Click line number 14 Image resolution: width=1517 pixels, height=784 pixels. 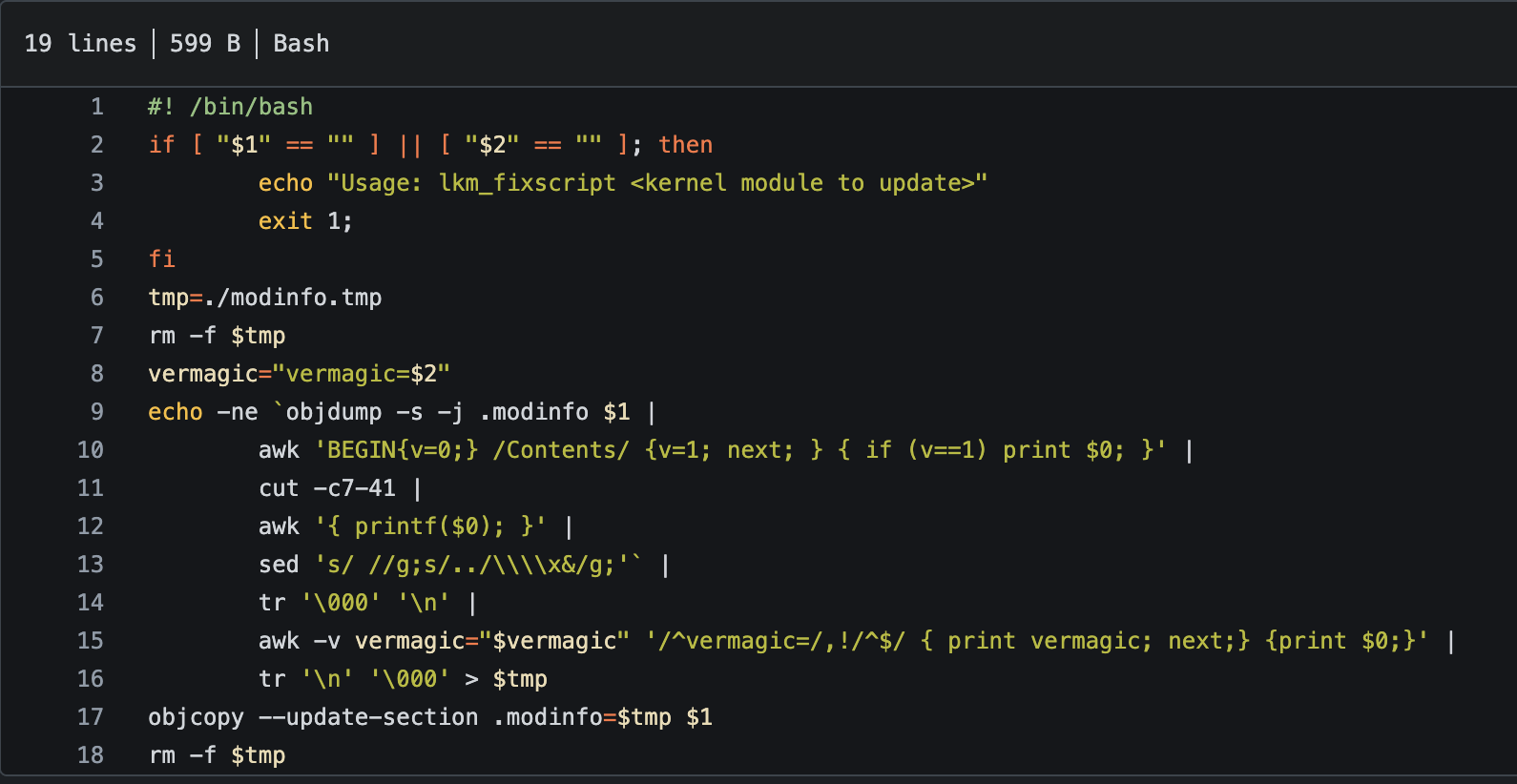91,603
